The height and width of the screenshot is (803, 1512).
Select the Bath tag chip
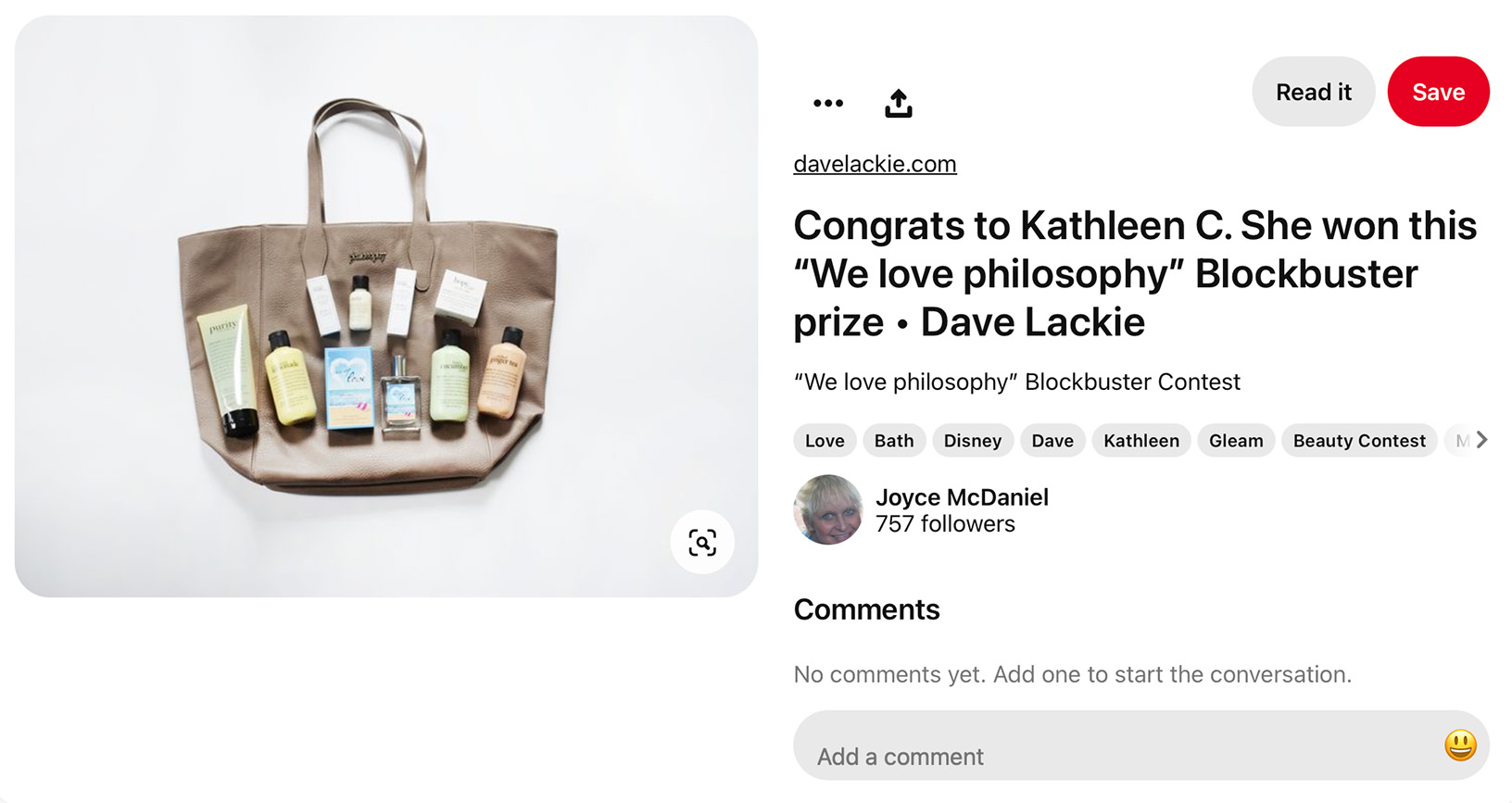point(893,441)
